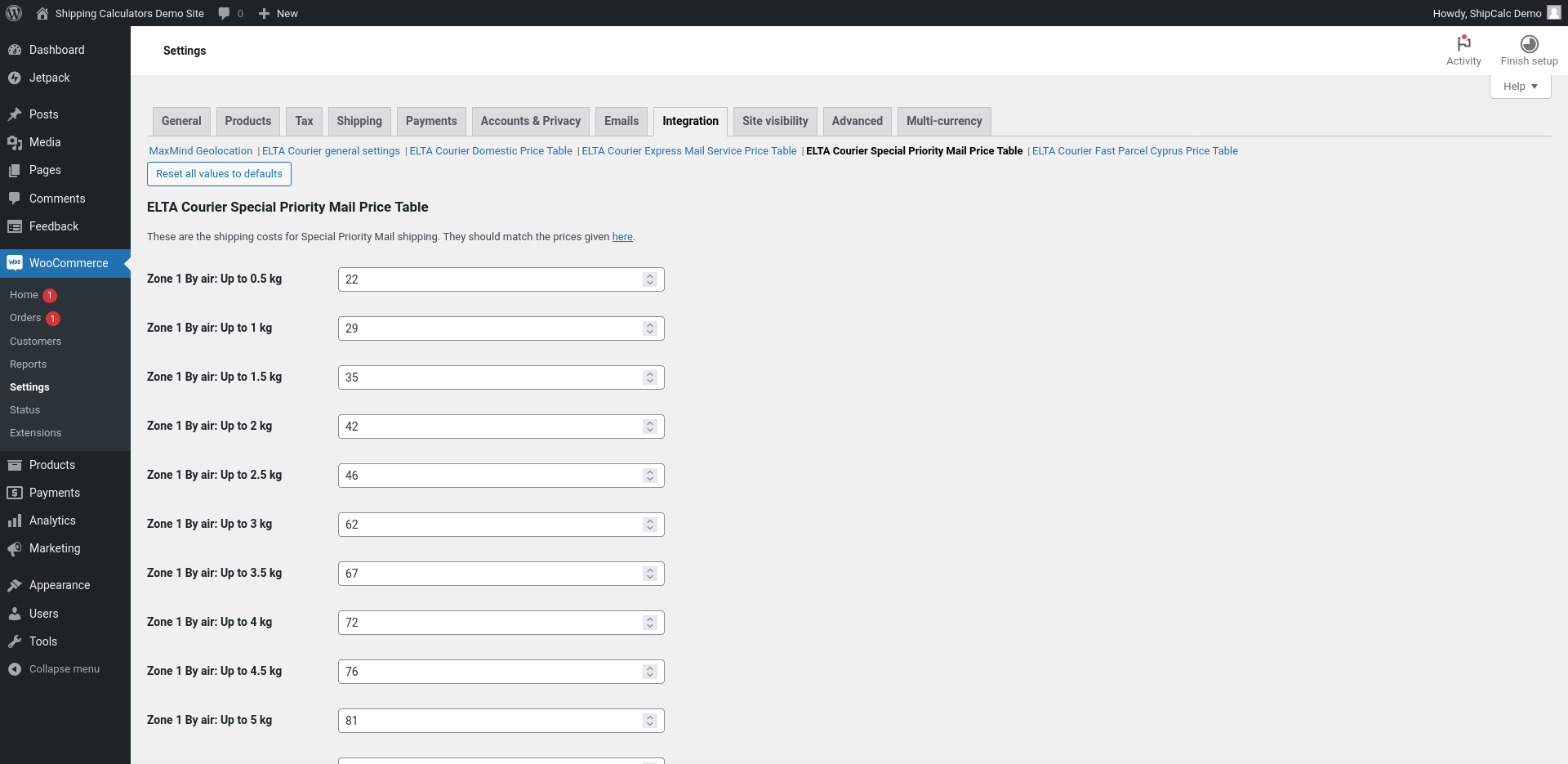Click the comments bubble in admin bar

(x=224, y=13)
